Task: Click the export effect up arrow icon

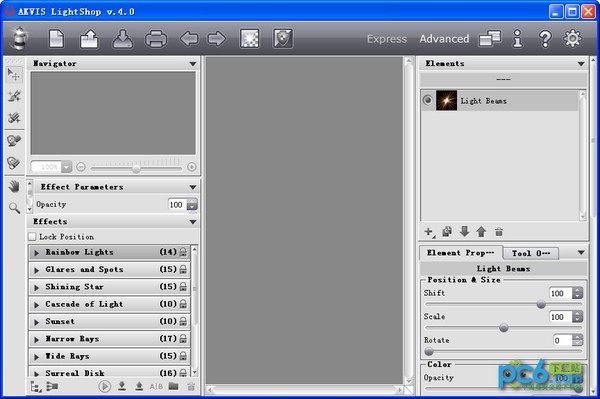Action: coord(139,386)
